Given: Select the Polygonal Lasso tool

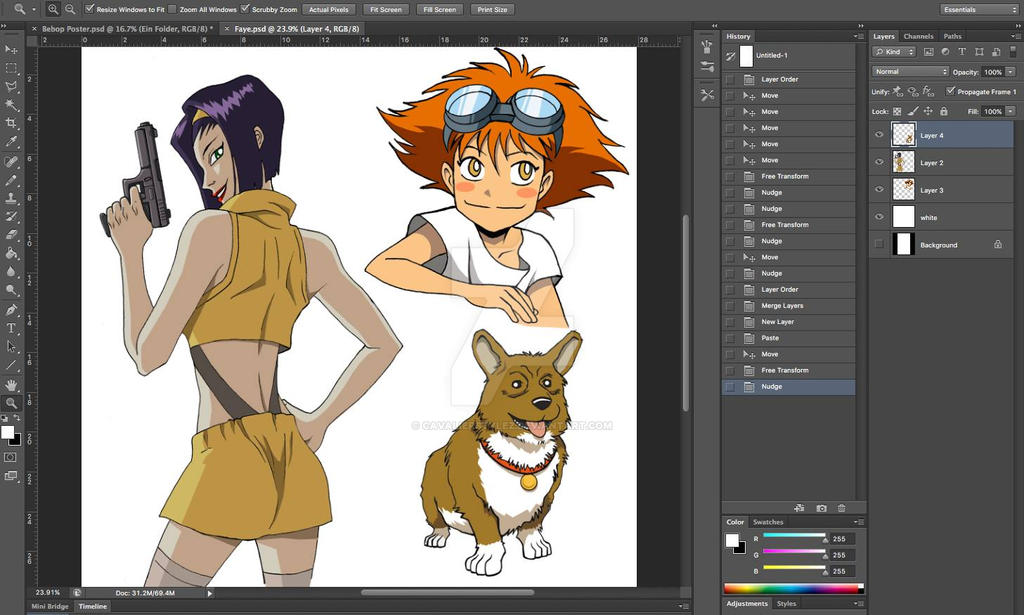Looking at the screenshot, I should click(x=11, y=86).
